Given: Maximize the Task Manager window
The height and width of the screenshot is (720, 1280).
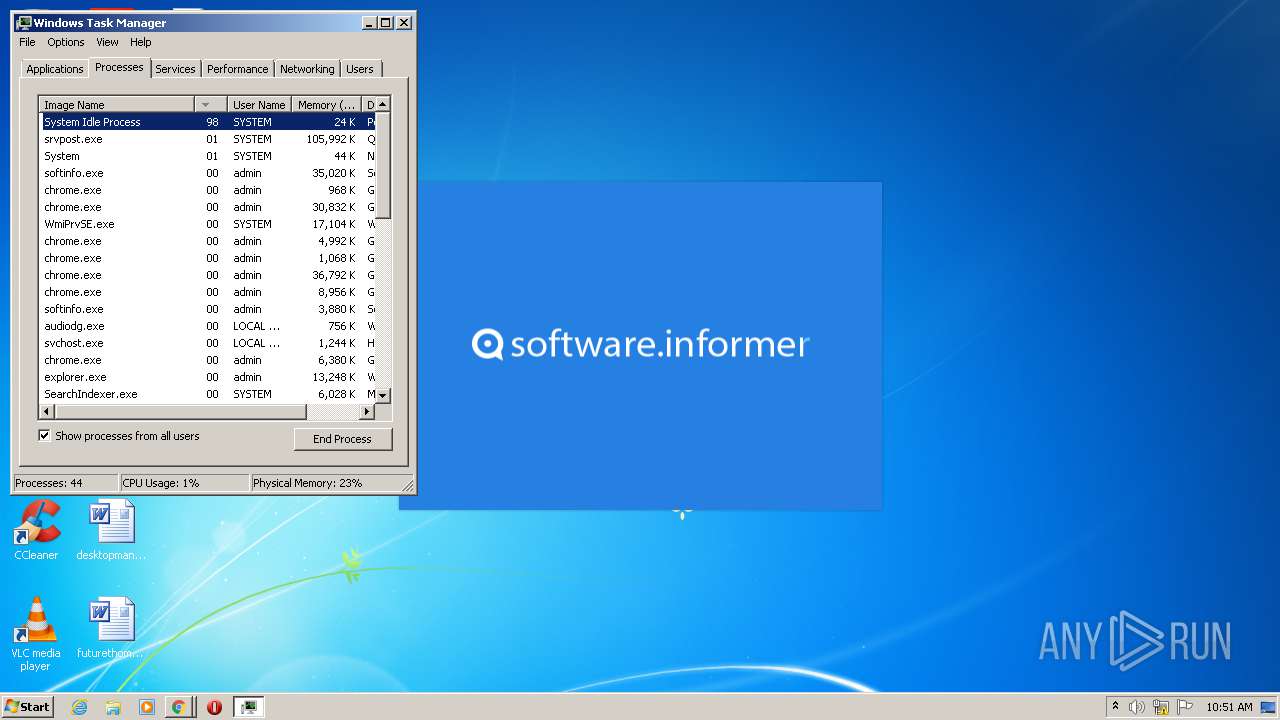Looking at the screenshot, I should [386, 22].
